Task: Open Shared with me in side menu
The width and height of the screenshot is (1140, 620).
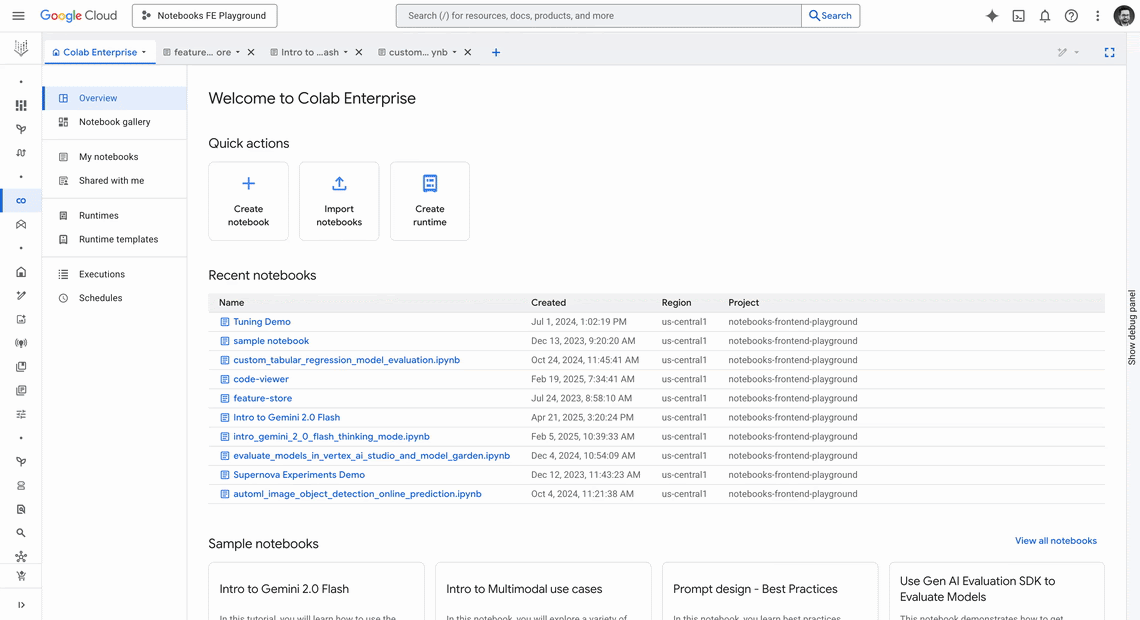Action: (114, 180)
